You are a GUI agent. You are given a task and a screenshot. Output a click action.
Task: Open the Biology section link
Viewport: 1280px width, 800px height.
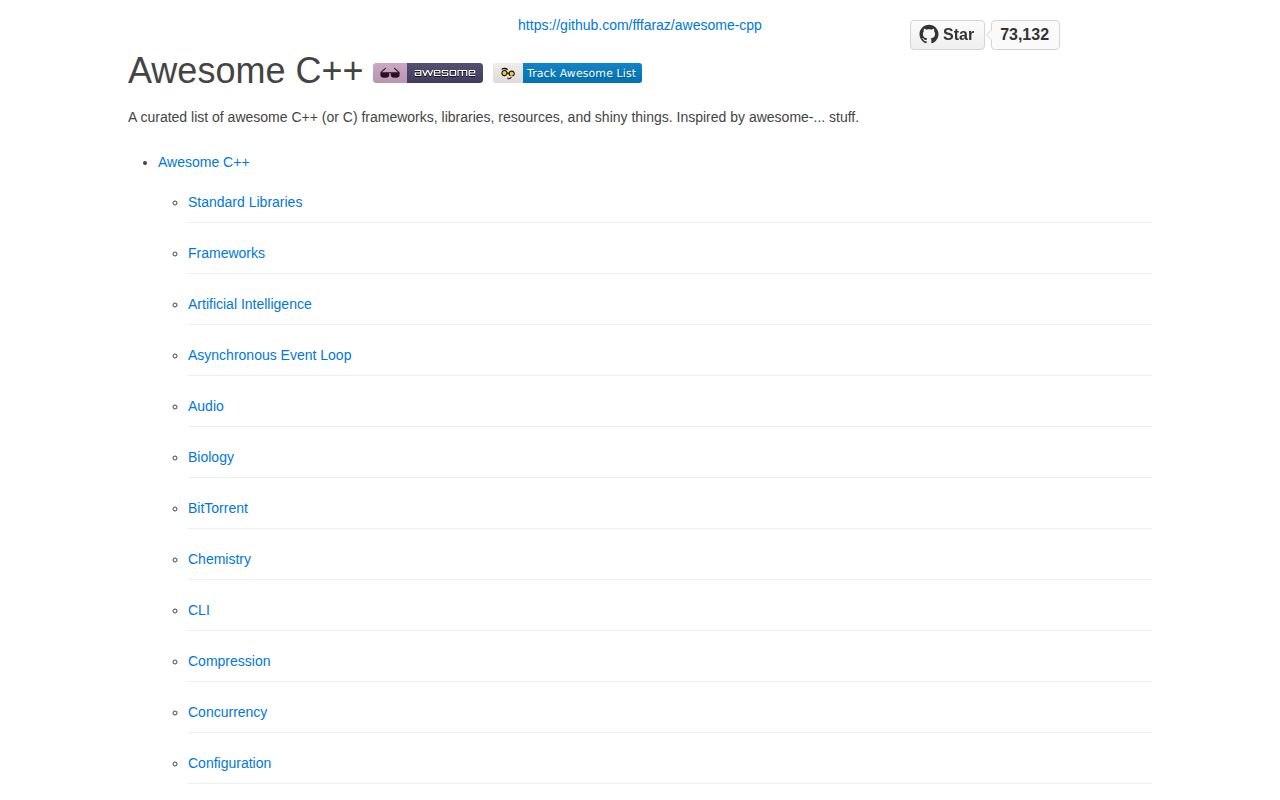211,457
